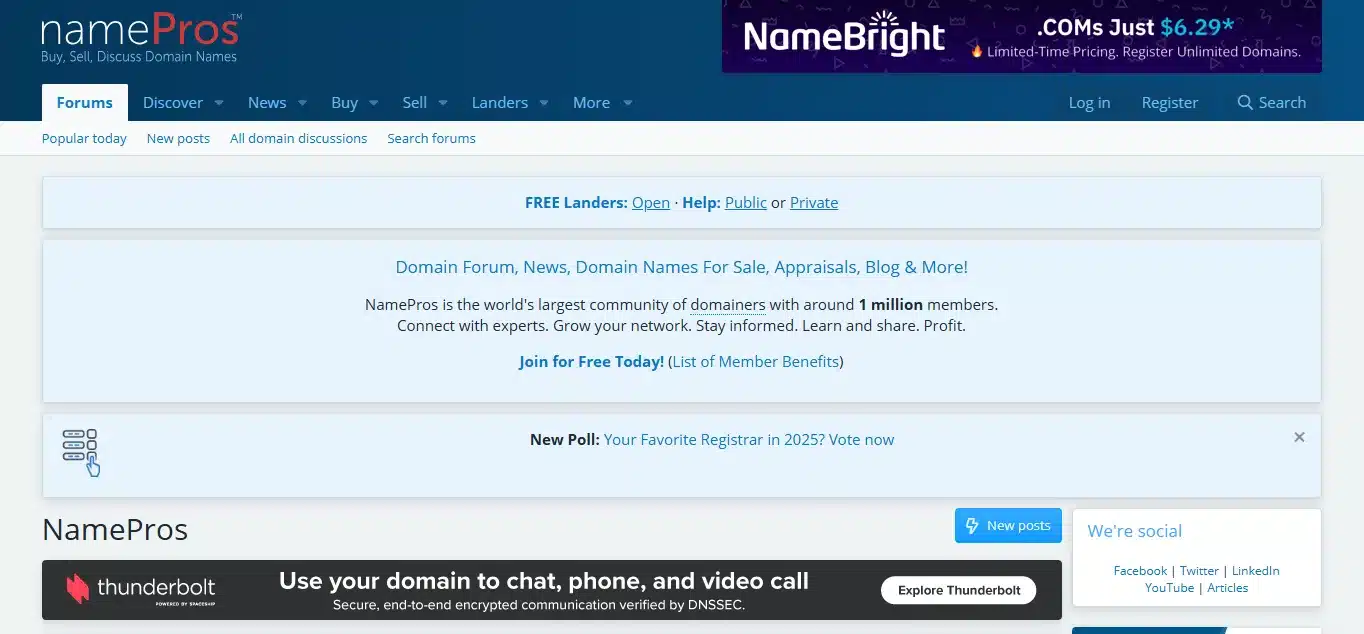Open the Facebook social link

(1140, 570)
